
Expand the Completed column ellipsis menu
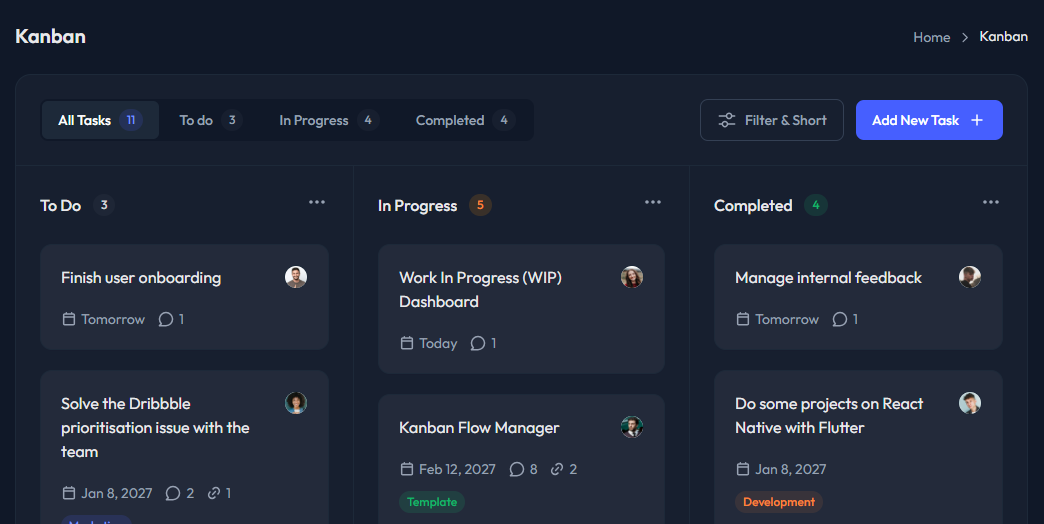tap(991, 202)
